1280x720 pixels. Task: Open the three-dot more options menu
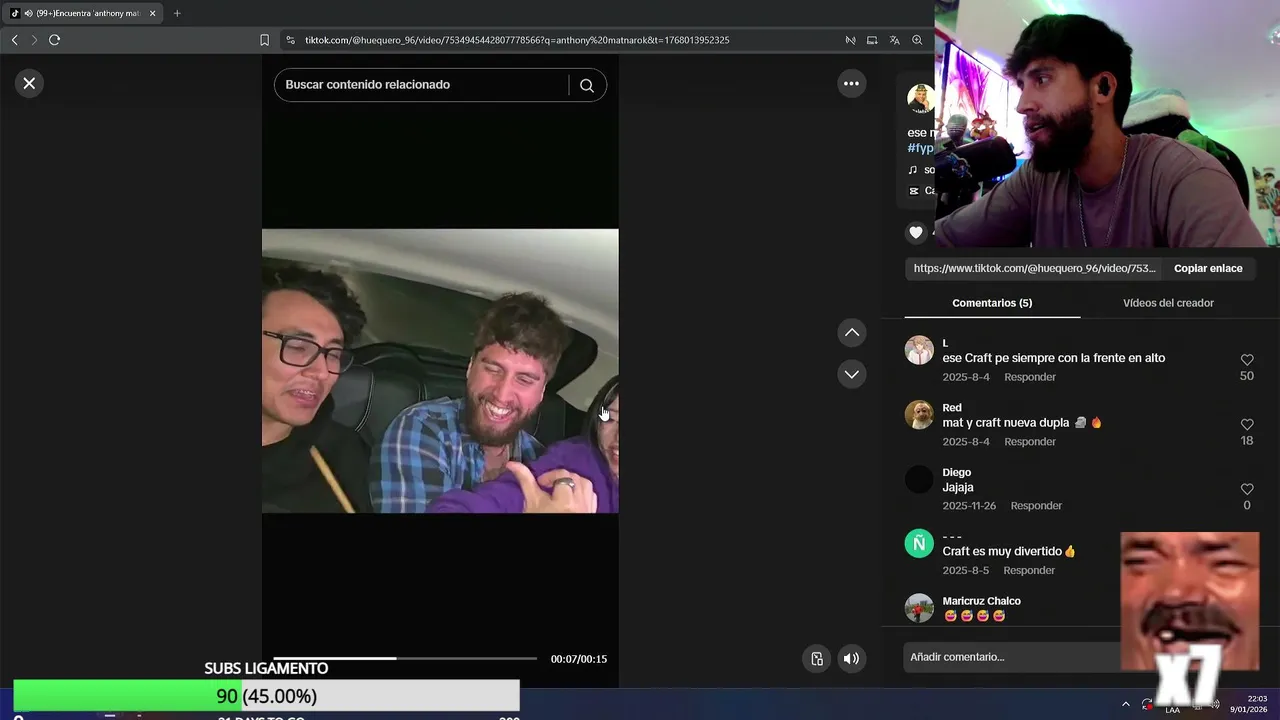[851, 84]
